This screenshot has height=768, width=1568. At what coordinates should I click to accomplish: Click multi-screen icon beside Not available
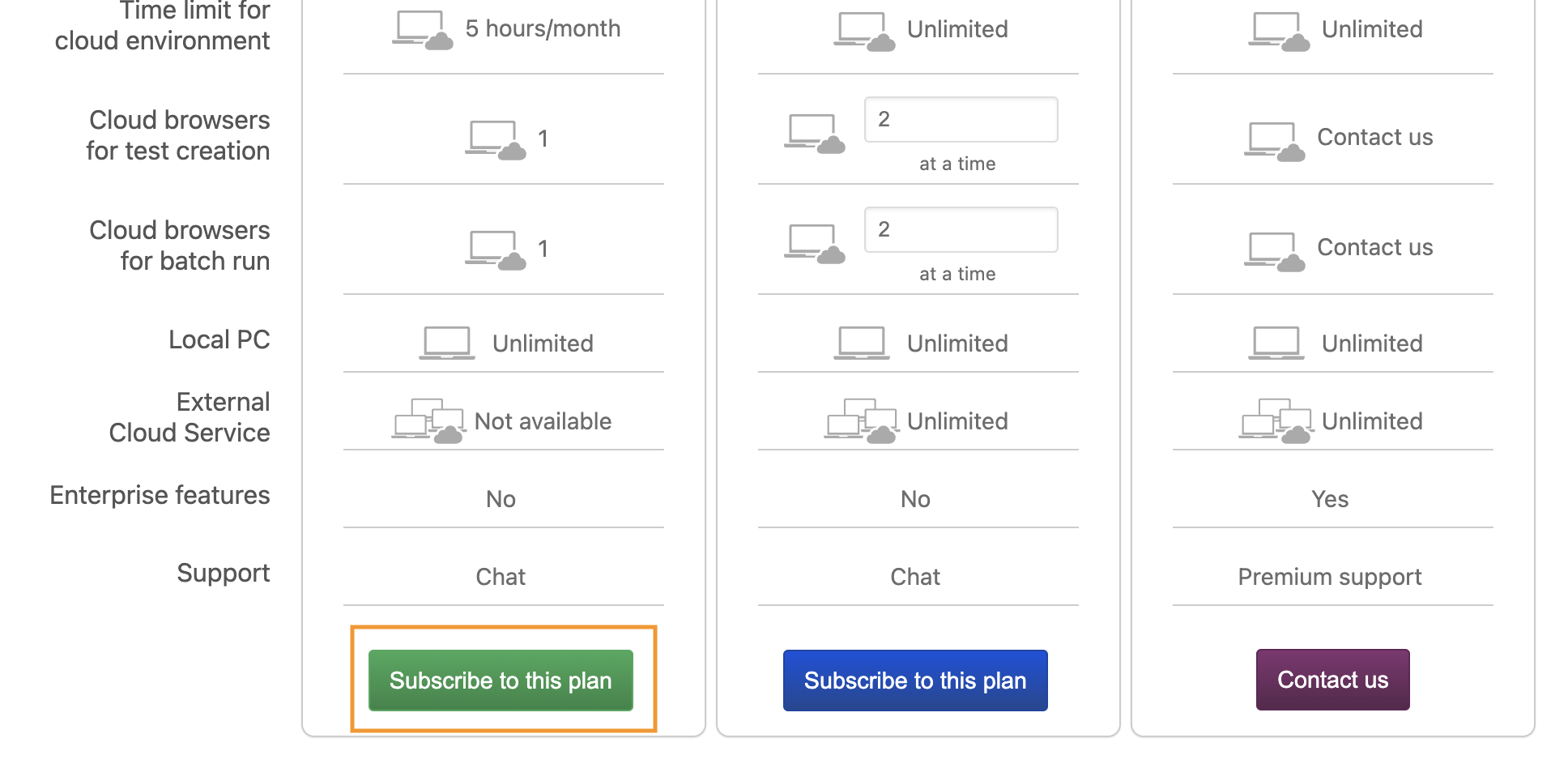(428, 420)
